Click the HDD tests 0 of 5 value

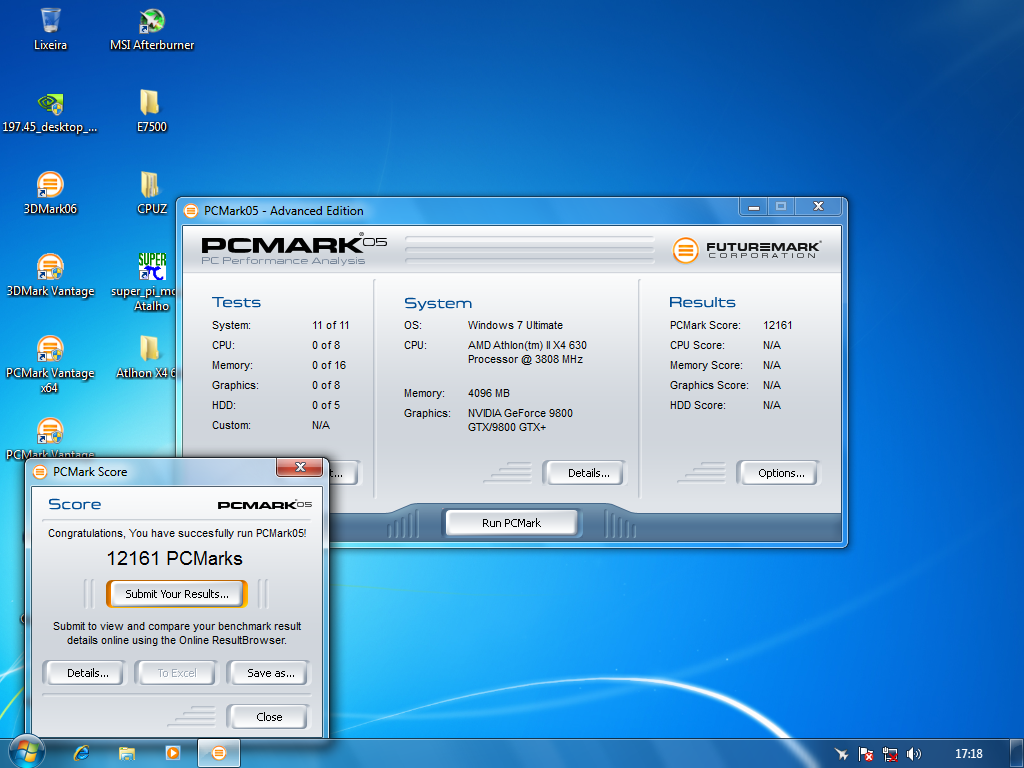pos(326,405)
